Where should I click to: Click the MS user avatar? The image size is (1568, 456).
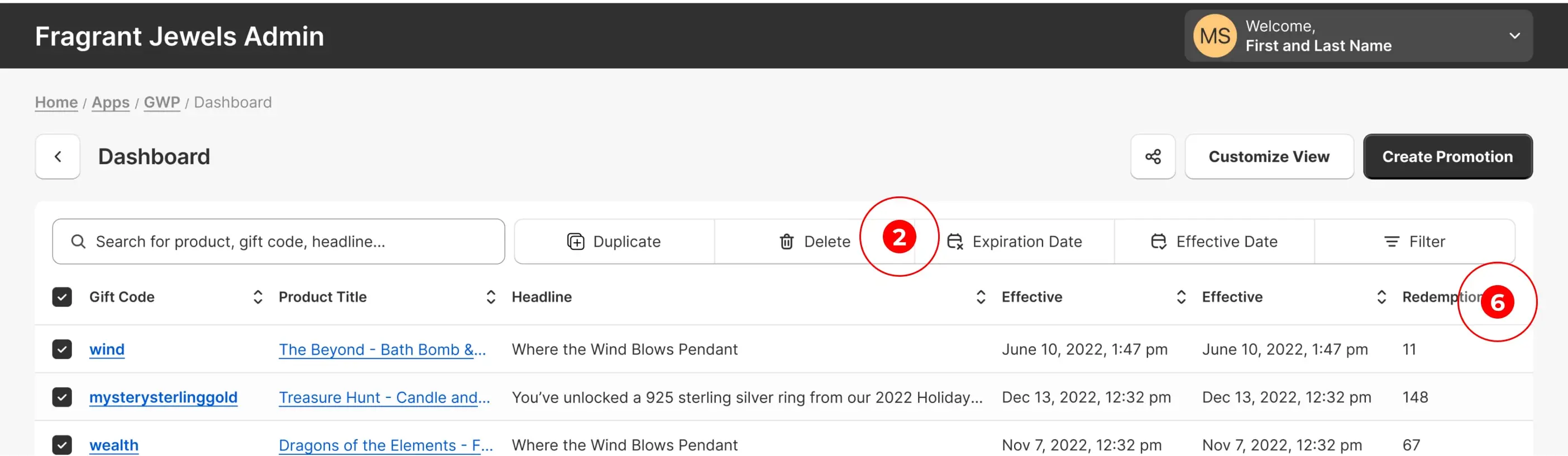[x=1215, y=36]
